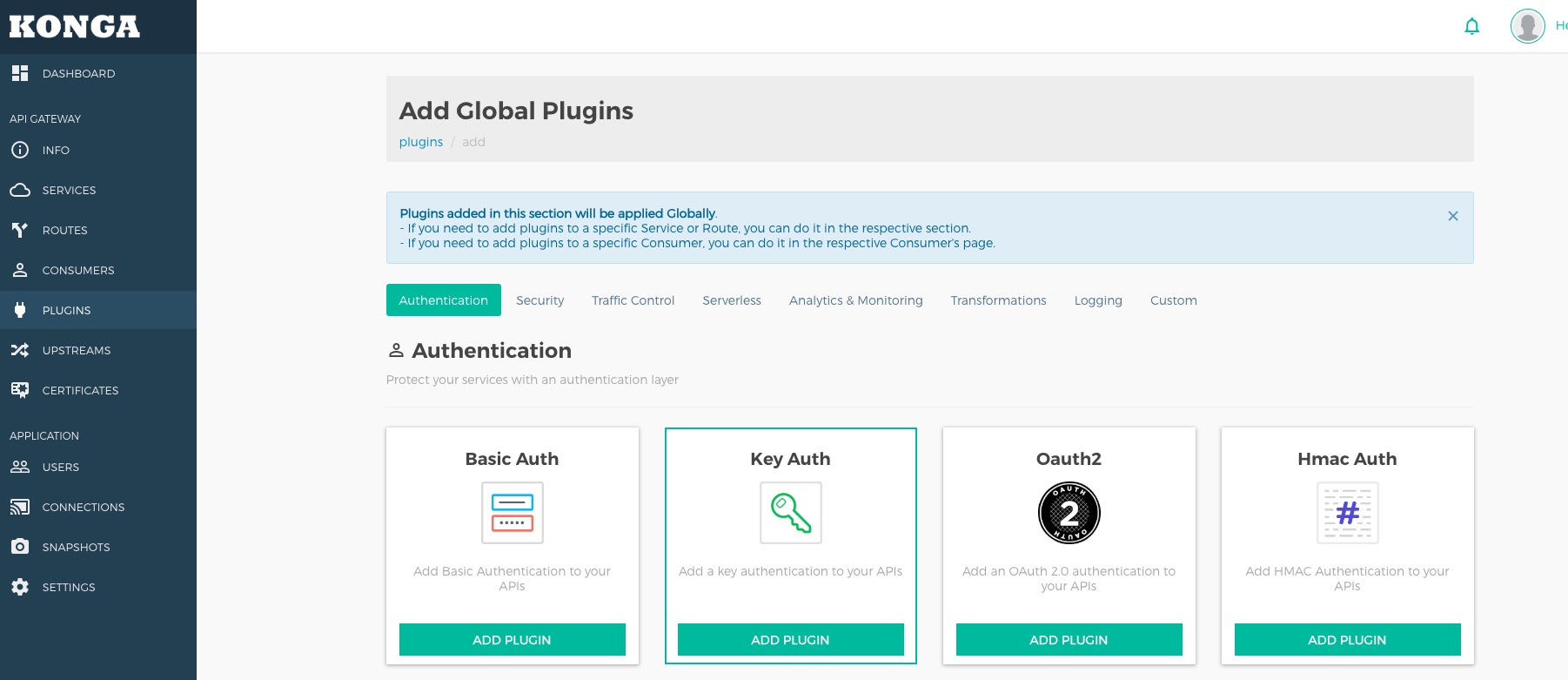Click the Upstreams shuffle icon
The width and height of the screenshot is (1568, 680).
click(x=20, y=350)
